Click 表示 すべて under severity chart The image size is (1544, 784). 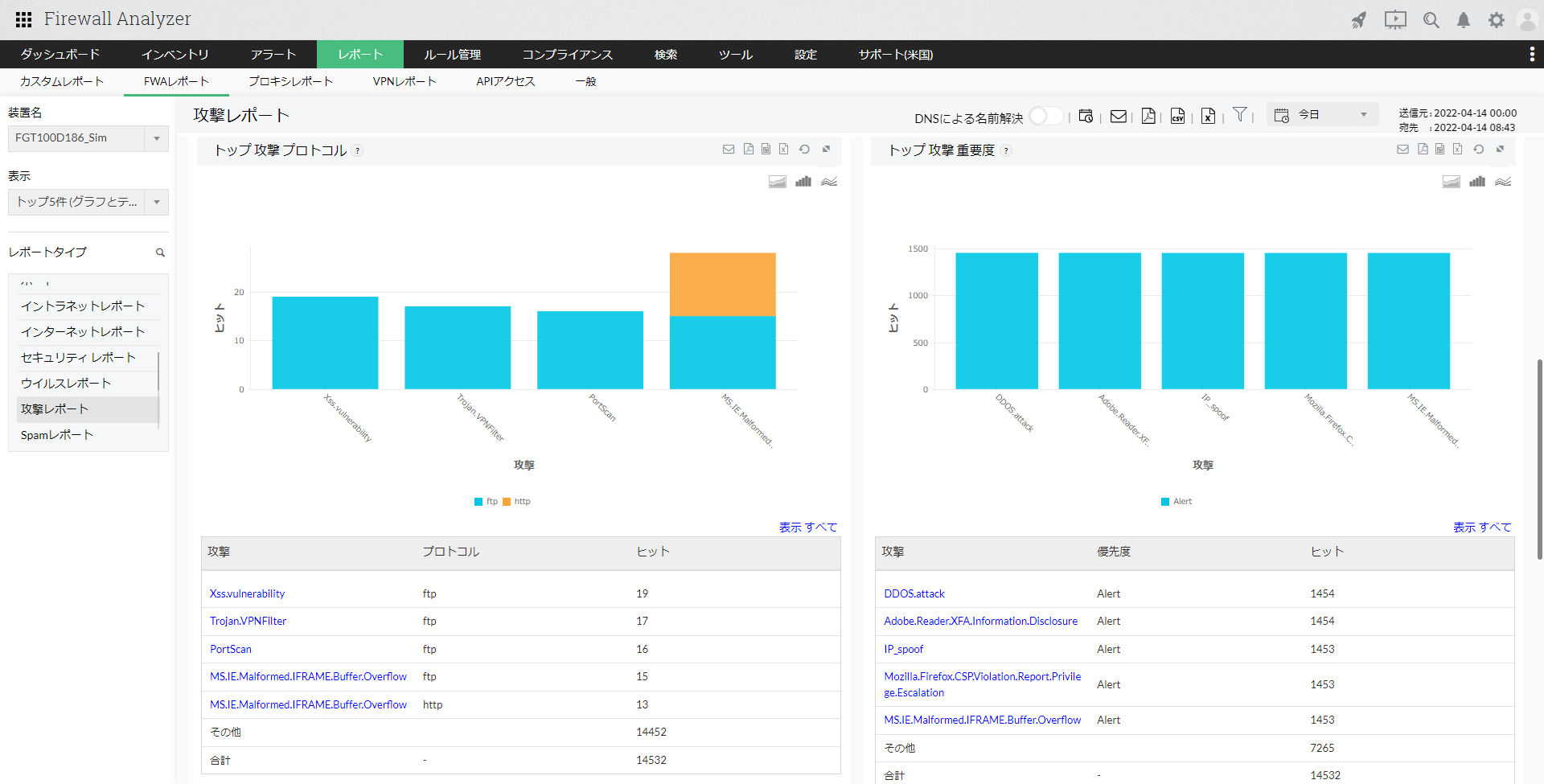point(1481,527)
